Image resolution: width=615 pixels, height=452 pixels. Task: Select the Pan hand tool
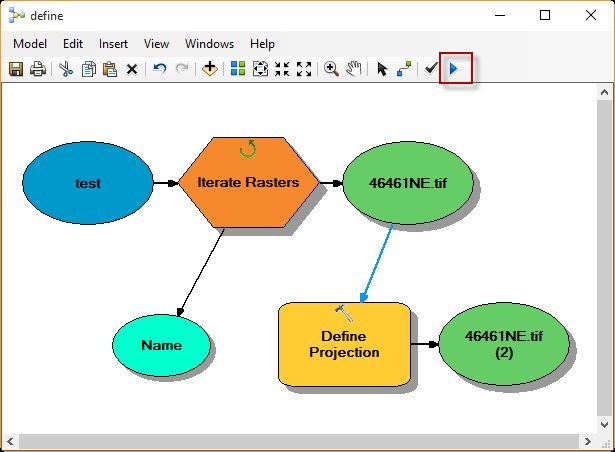click(353, 69)
